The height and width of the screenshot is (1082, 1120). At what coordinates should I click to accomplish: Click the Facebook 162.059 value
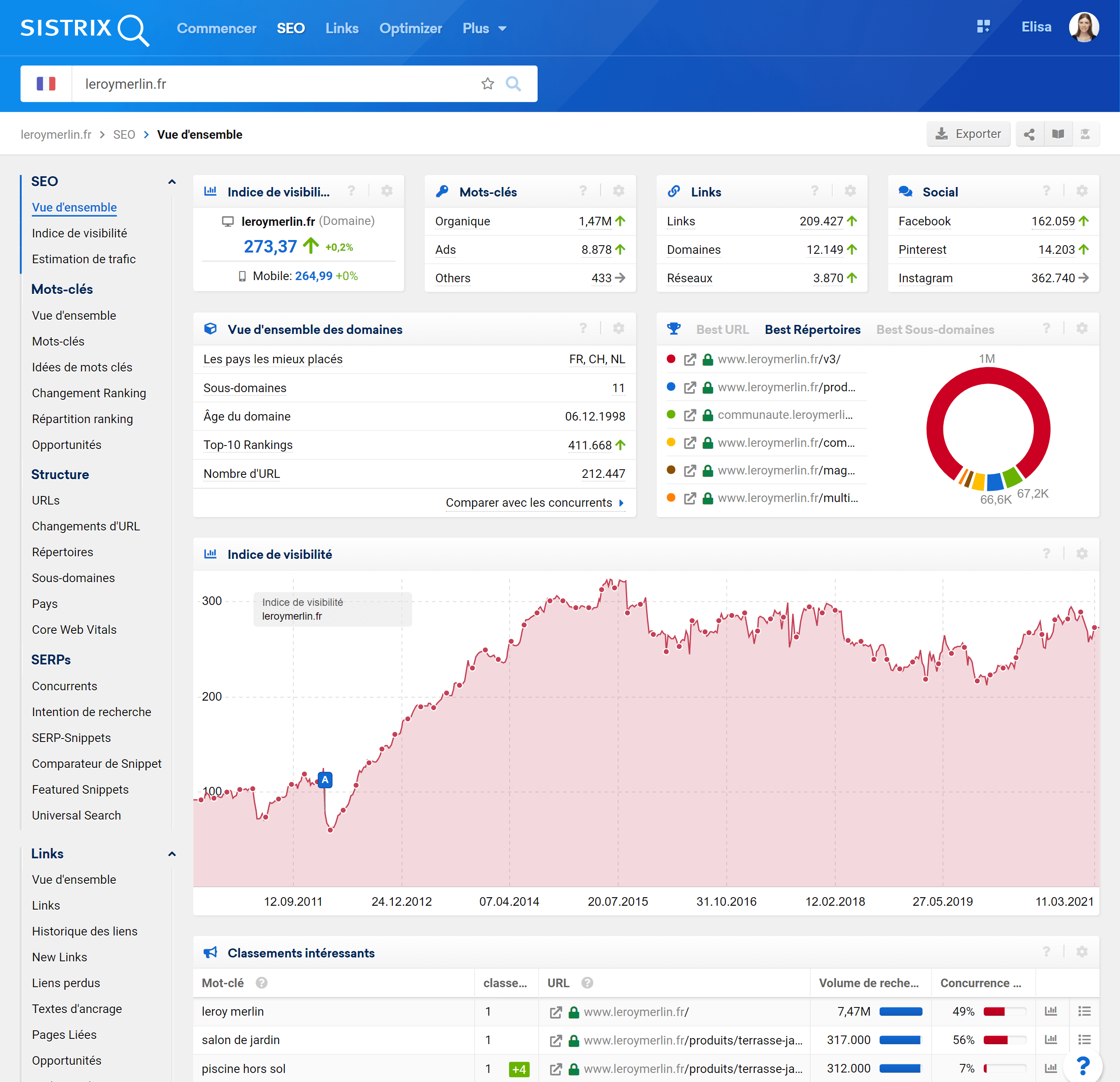pos(1052,221)
